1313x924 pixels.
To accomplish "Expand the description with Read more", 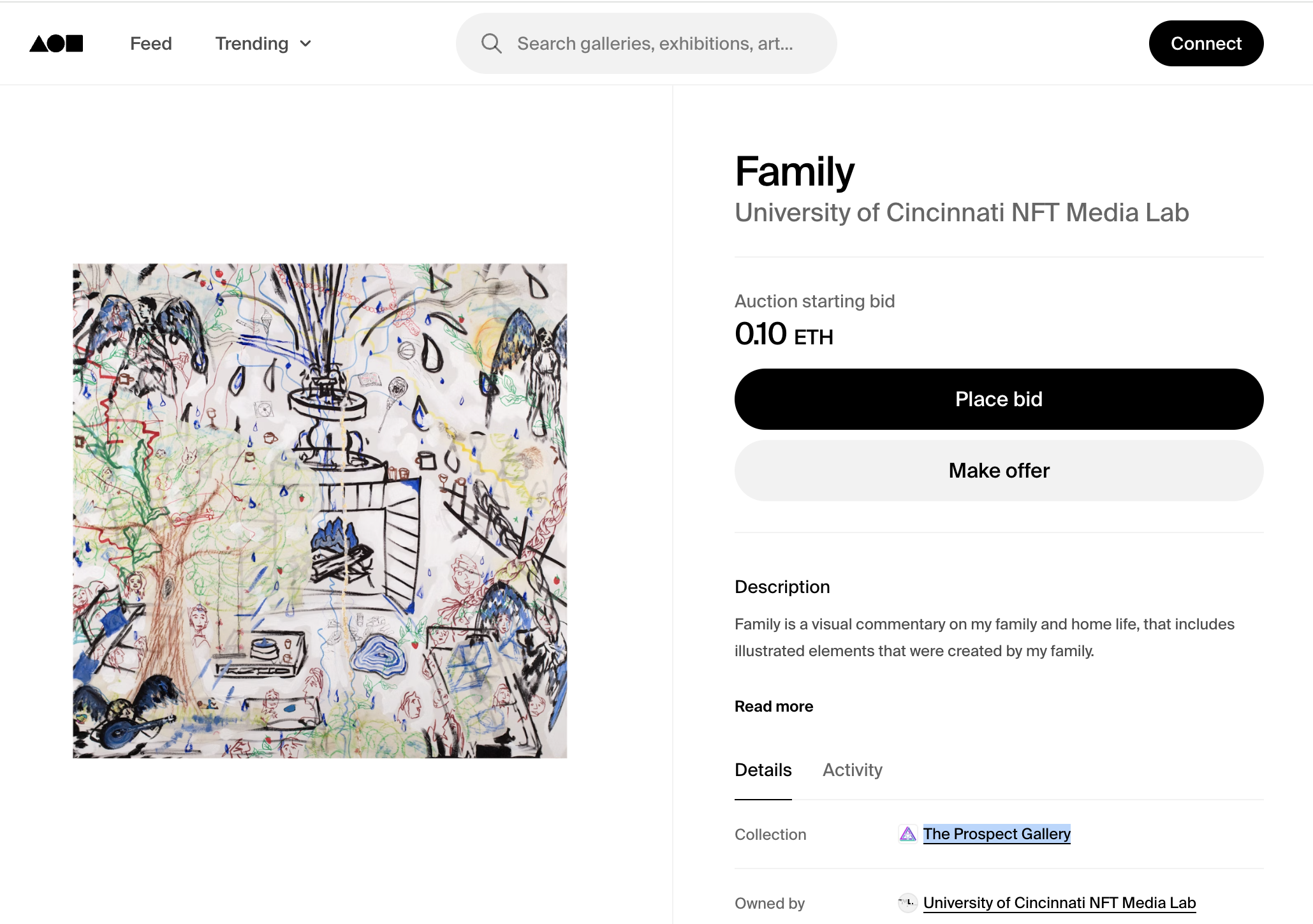I will tap(774, 707).
